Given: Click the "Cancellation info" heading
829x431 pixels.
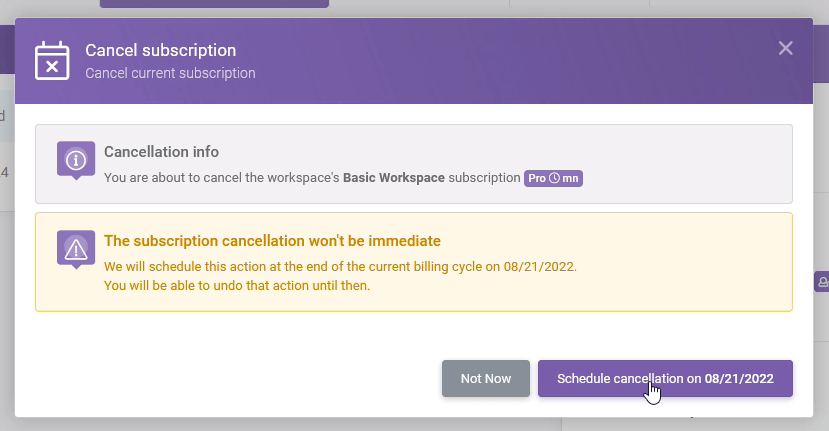Looking at the screenshot, I should [x=161, y=152].
